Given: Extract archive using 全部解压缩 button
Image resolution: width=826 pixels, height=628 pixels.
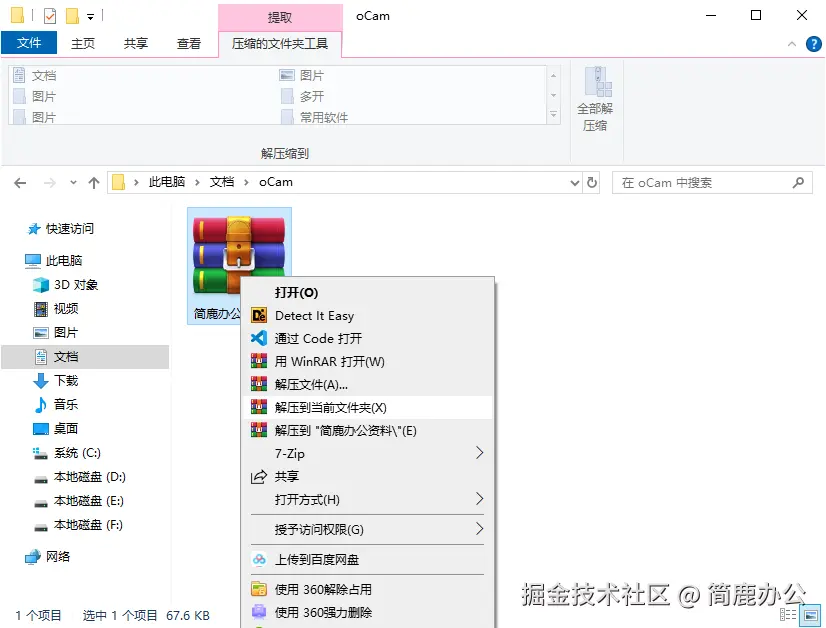Looking at the screenshot, I should coord(596,97).
